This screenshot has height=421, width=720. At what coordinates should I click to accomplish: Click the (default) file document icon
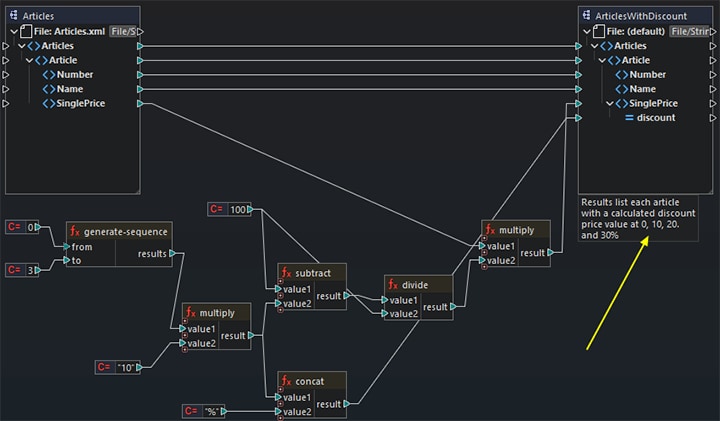(x=599, y=31)
